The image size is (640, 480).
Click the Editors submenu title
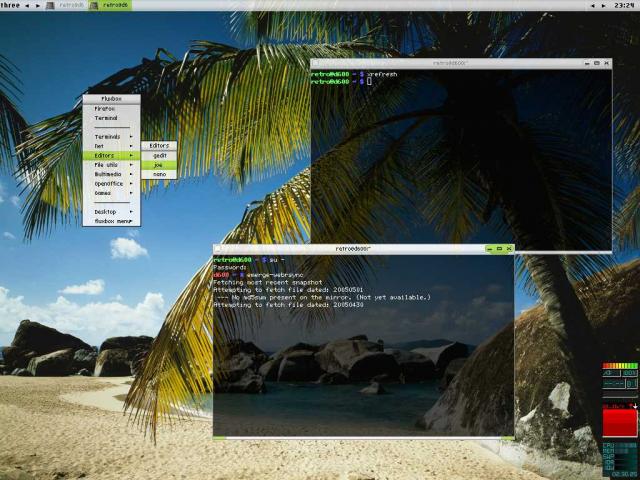pyautogui.click(x=159, y=145)
